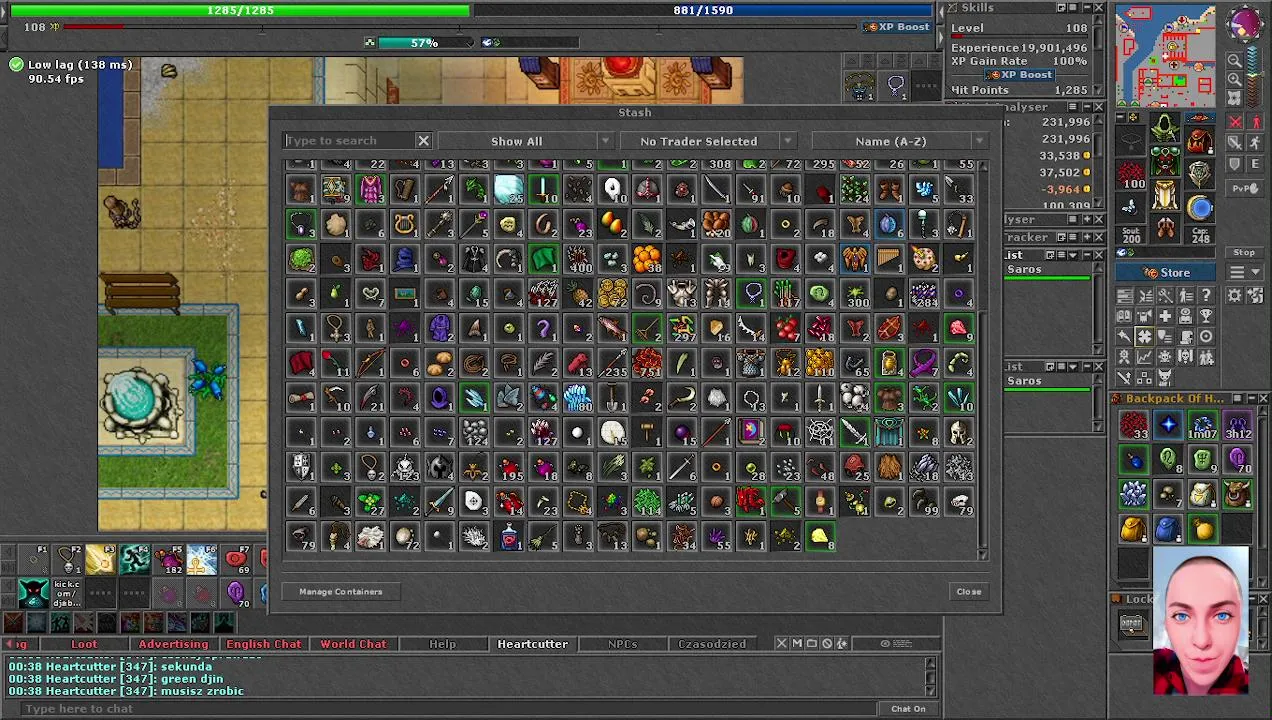The image size is (1272, 720).
Task: Open the NPCs chat tab
Action: click(622, 644)
